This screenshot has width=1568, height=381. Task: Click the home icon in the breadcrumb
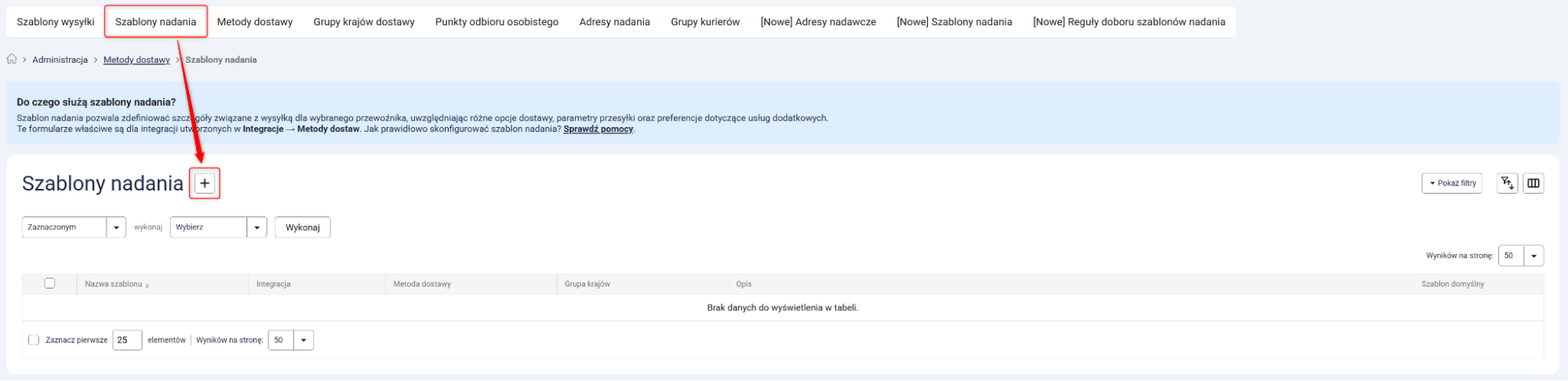pyautogui.click(x=12, y=60)
